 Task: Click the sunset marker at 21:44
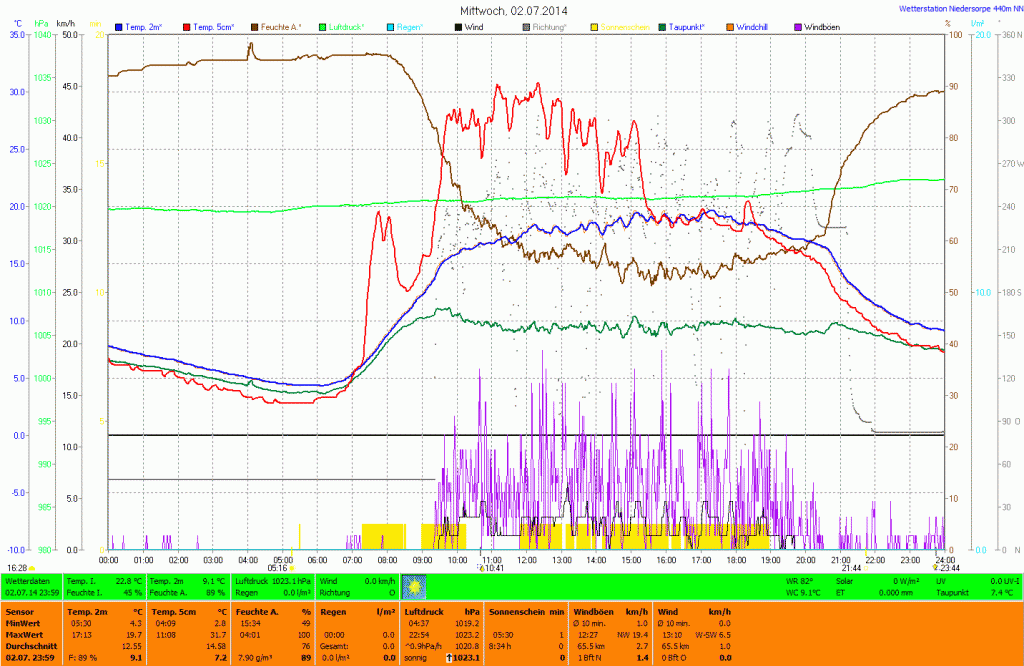pos(866,568)
